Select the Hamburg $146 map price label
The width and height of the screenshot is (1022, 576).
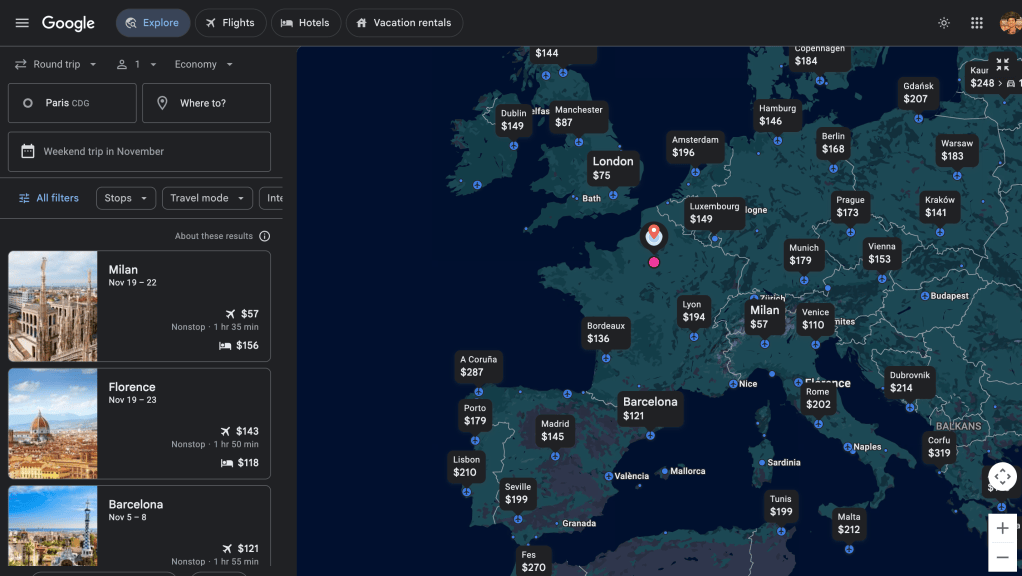777,115
